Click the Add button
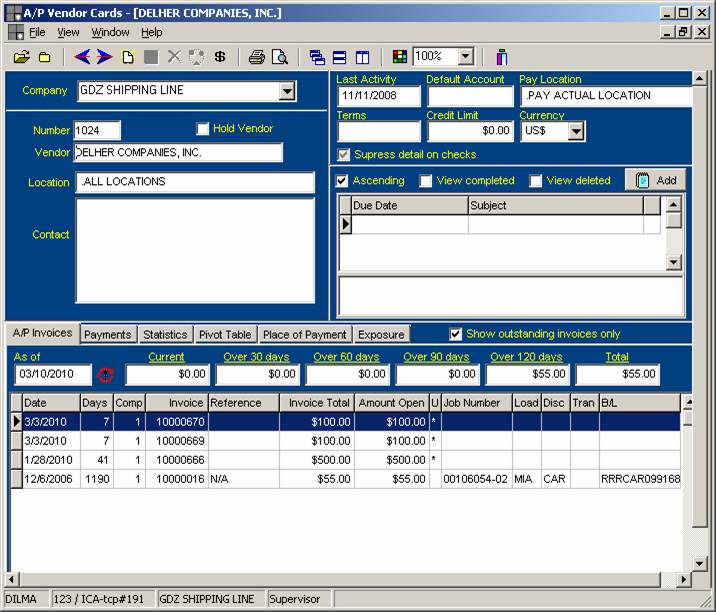The width and height of the screenshot is (716, 612). pos(656,180)
